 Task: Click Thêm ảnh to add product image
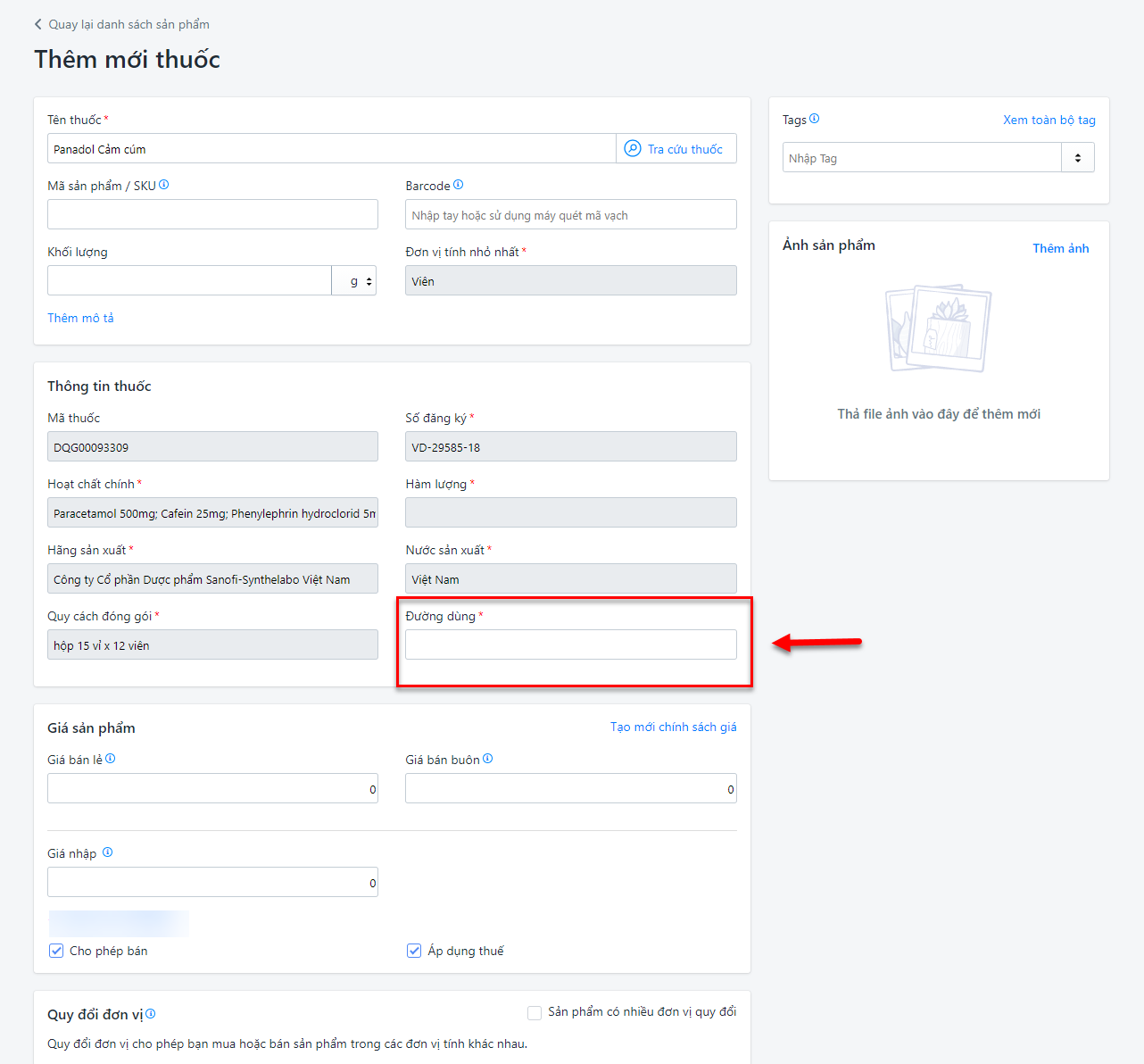click(x=1060, y=248)
